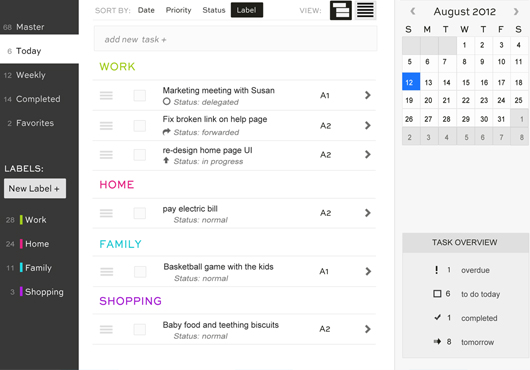This screenshot has width=530, height=370.
Task: Sort tasks by Status
Action: 214,10
